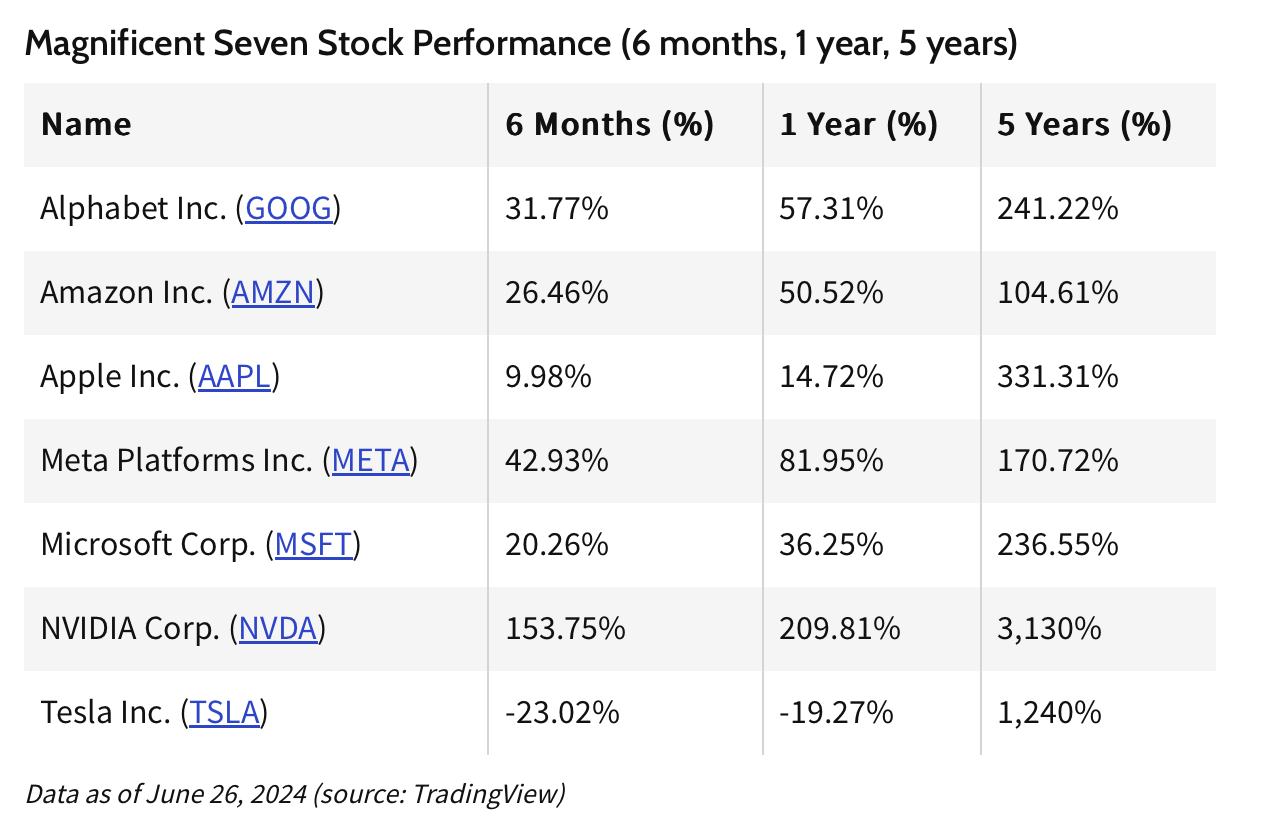Click the AAPL stock link
Image resolution: width=1272 pixels, height=822 pixels.
(235, 377)
